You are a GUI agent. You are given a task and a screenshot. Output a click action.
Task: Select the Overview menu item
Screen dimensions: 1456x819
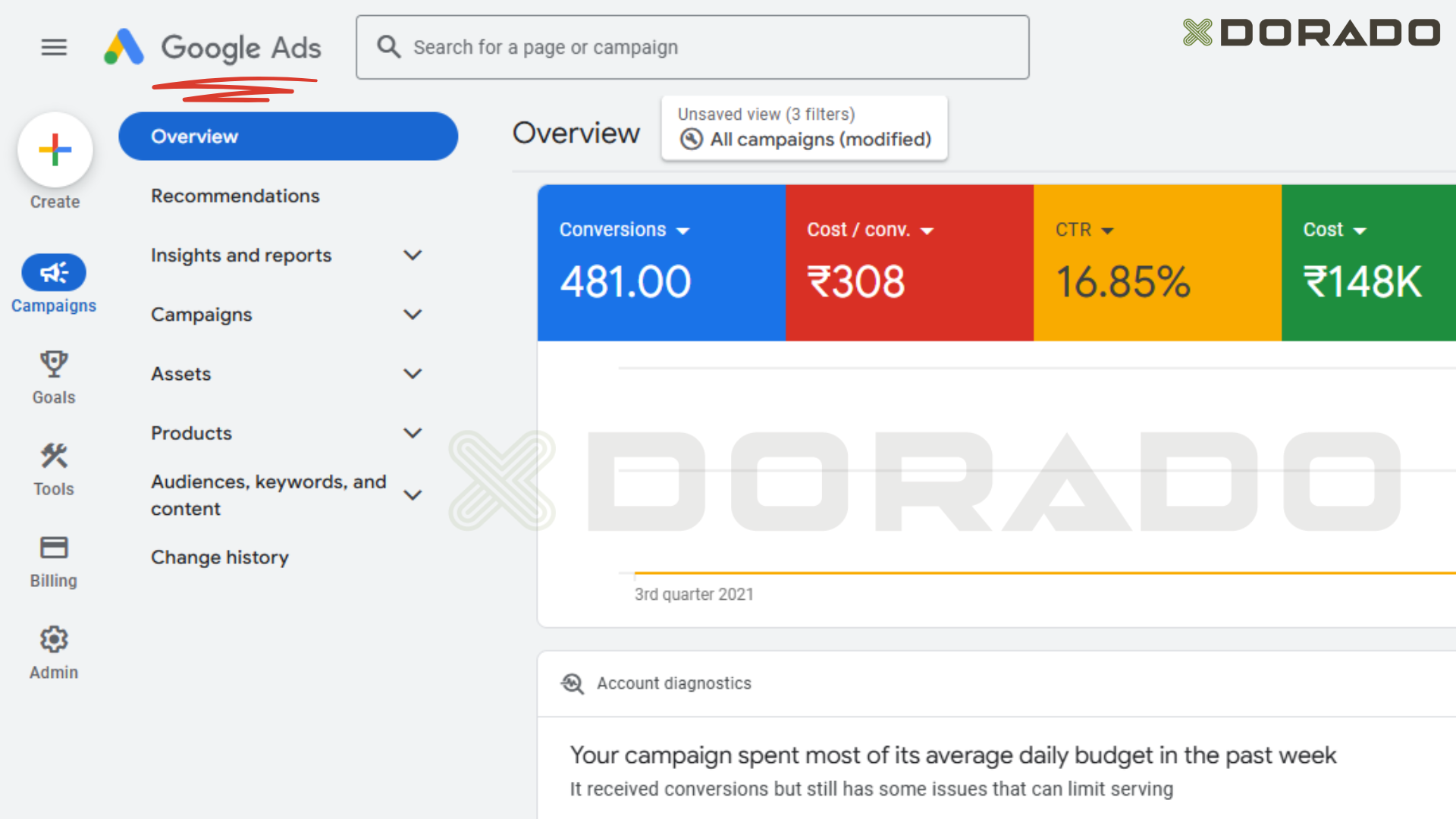tap(288, 136)
